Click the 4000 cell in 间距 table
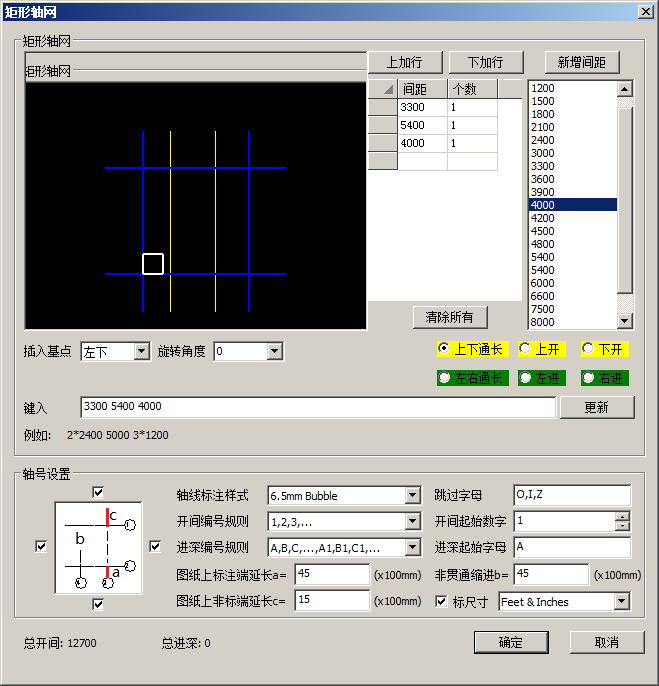The image size is (659, 686). pos(422,143)
